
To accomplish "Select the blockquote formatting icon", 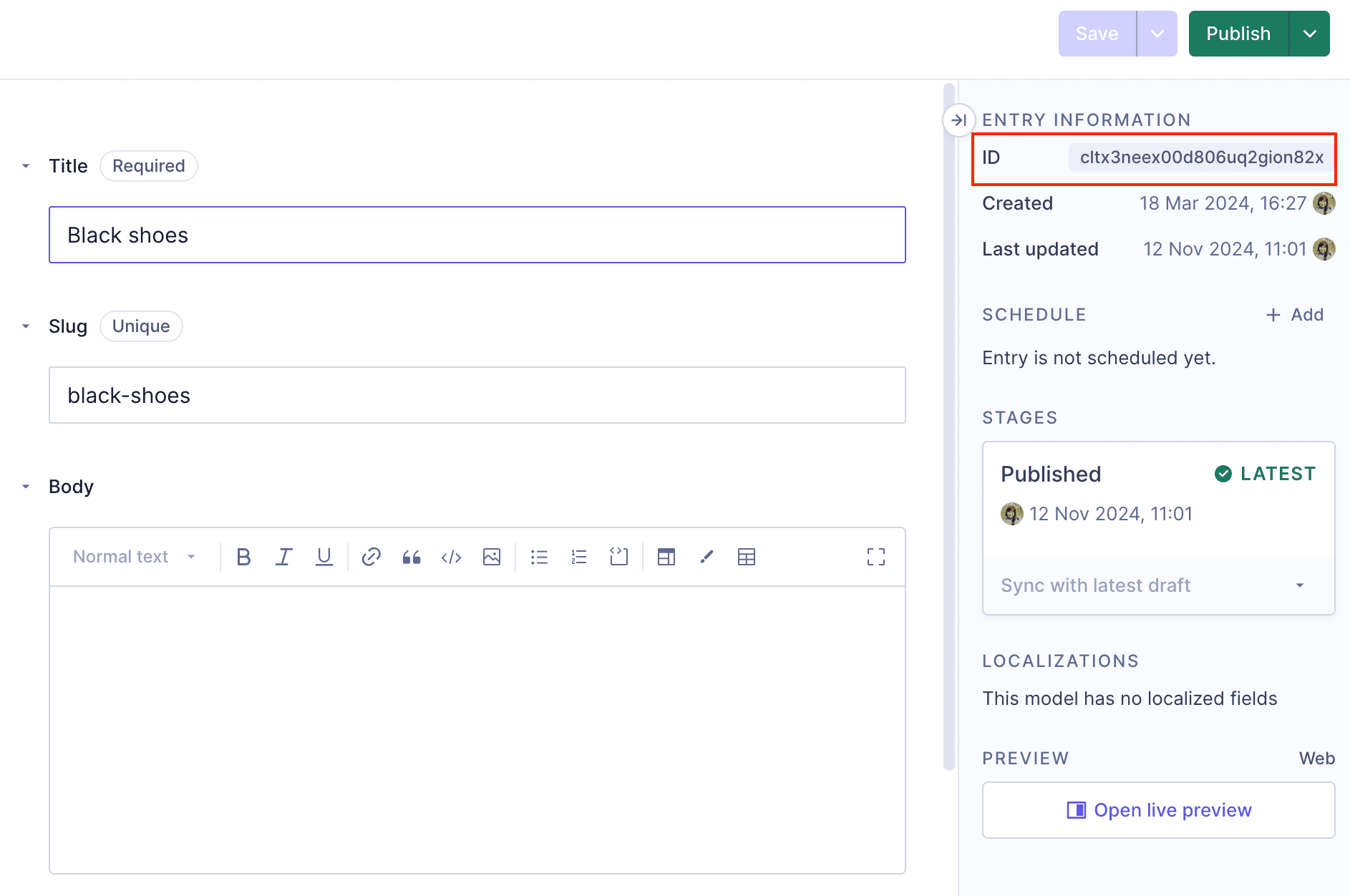I will tap(412, 556).
